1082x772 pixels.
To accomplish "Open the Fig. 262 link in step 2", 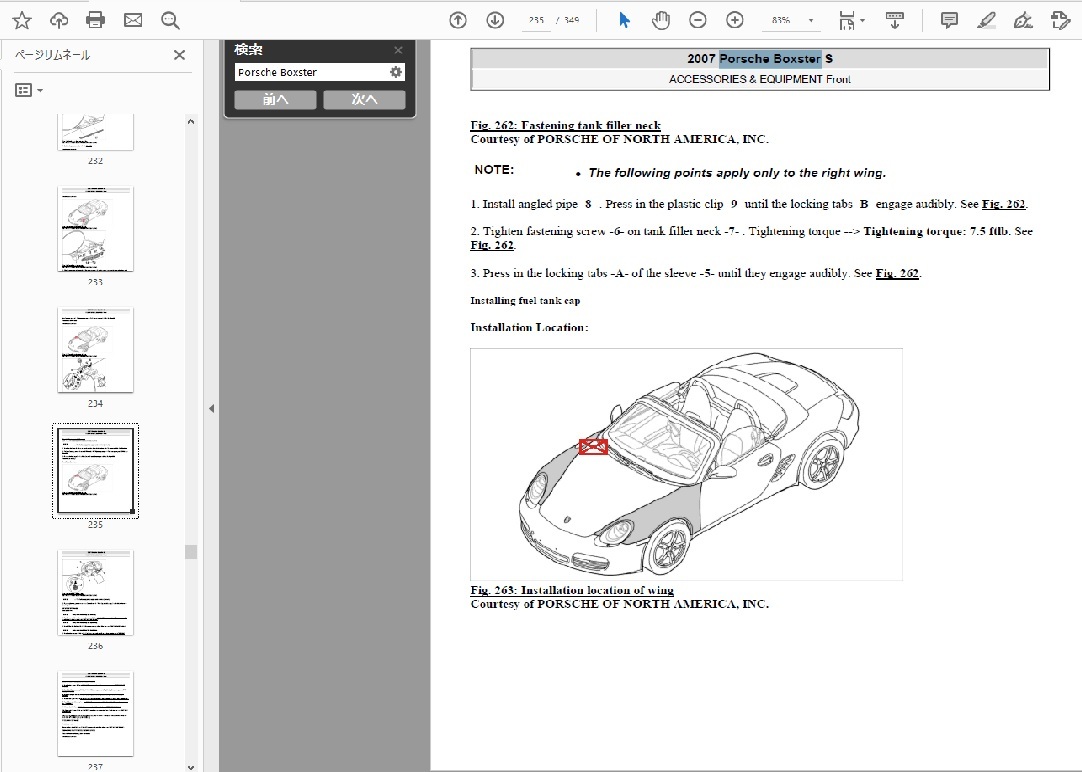I will [x=492, y=245].
